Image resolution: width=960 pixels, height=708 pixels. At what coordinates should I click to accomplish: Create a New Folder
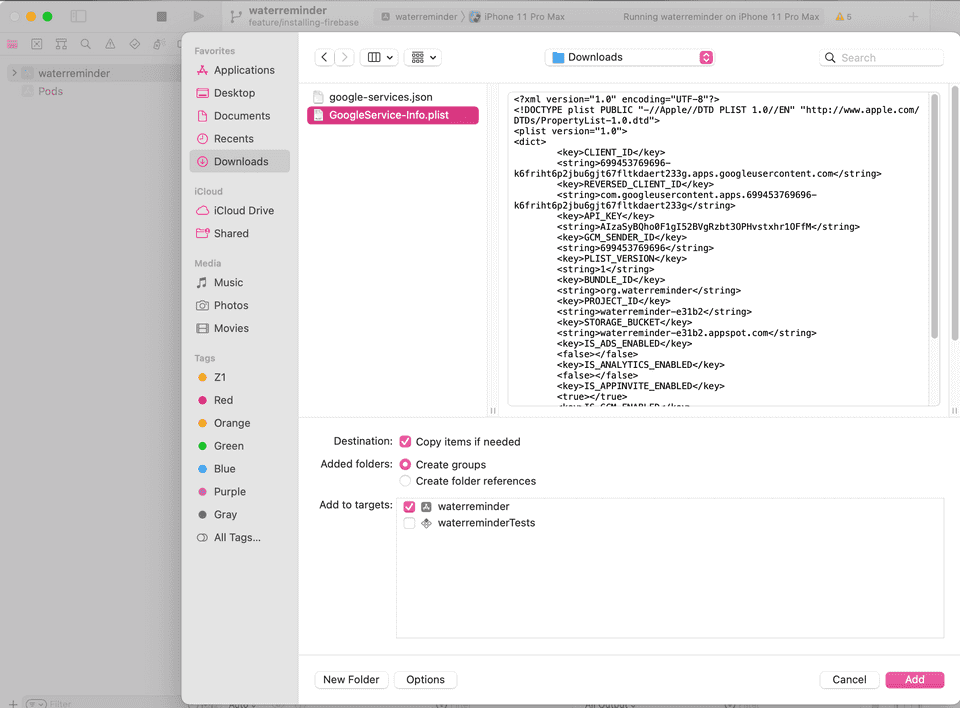pos(351,679)
